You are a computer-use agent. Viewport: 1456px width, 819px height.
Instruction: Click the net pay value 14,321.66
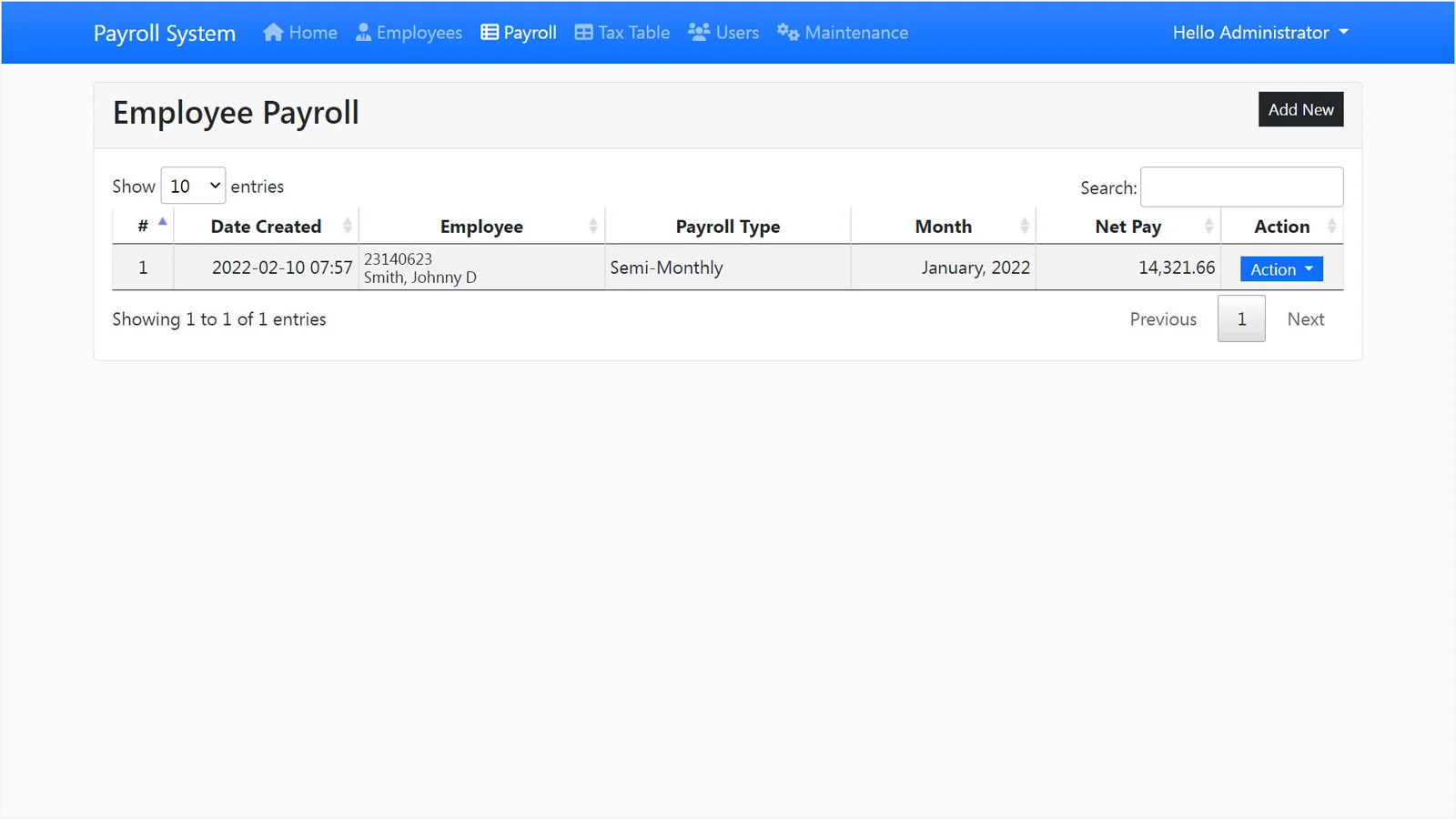coord(1177,268)
